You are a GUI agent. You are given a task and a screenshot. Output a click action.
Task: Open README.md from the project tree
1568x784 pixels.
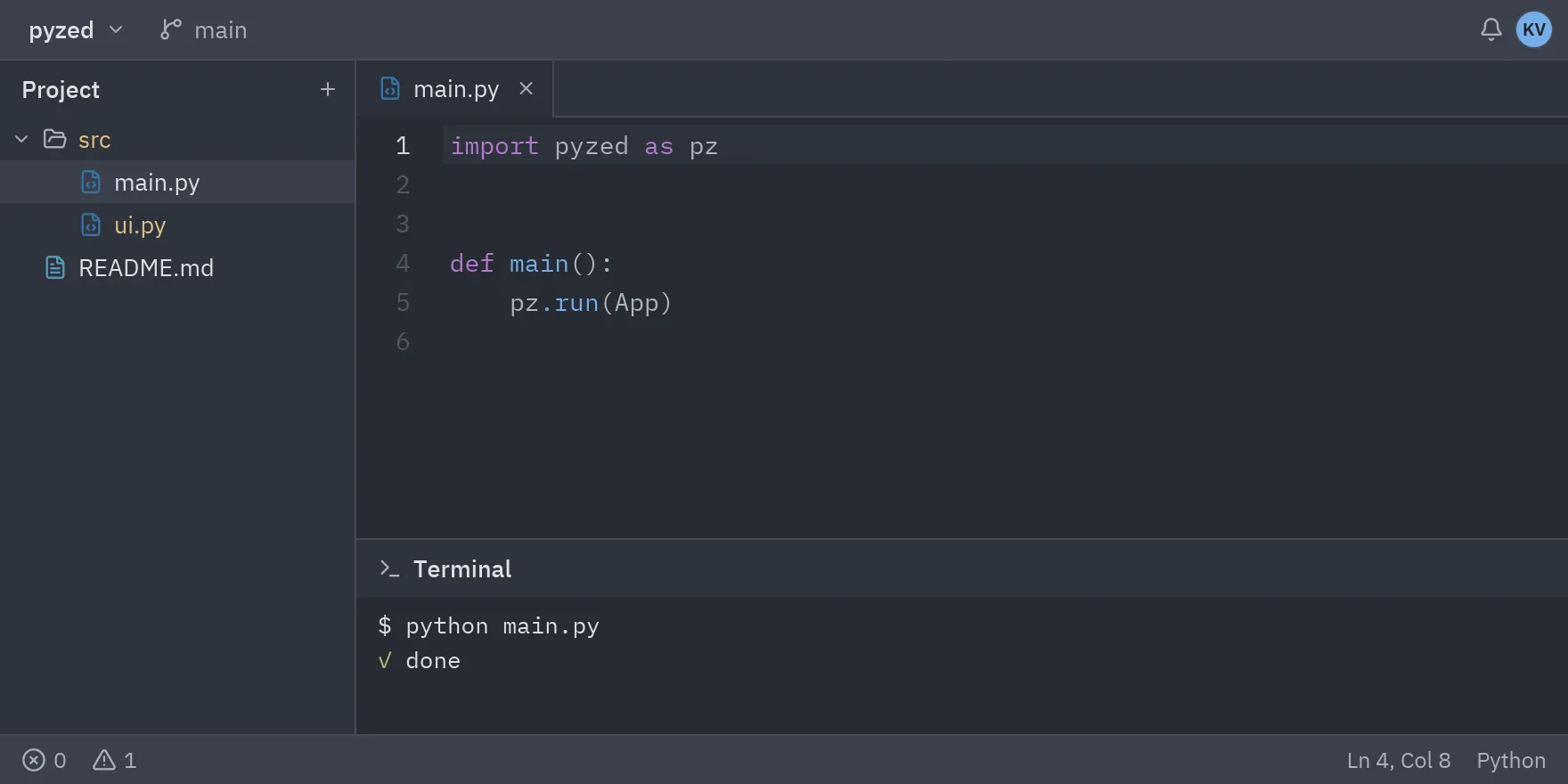[177, 267]
